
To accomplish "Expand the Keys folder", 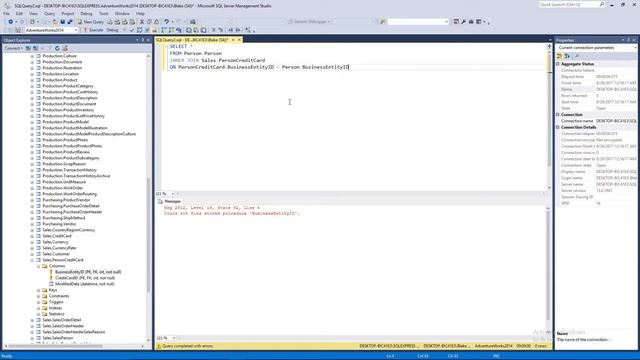I will (x=38, y=290).
